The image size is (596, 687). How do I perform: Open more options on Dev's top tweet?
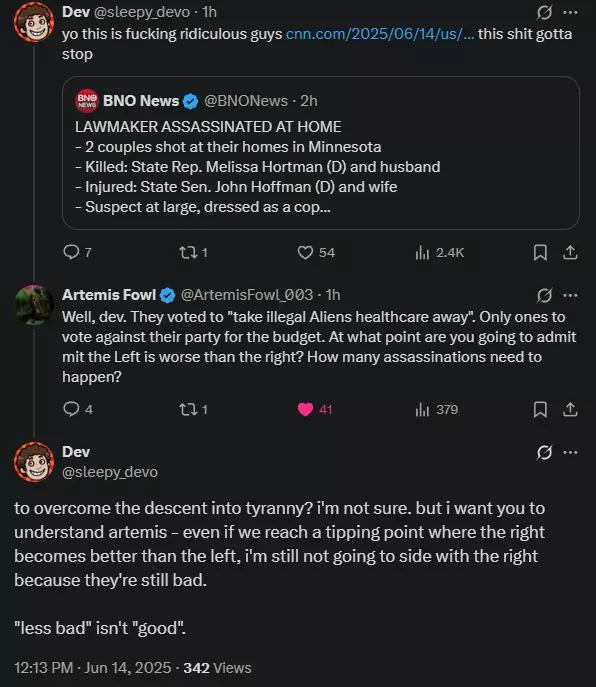point(570,13)
